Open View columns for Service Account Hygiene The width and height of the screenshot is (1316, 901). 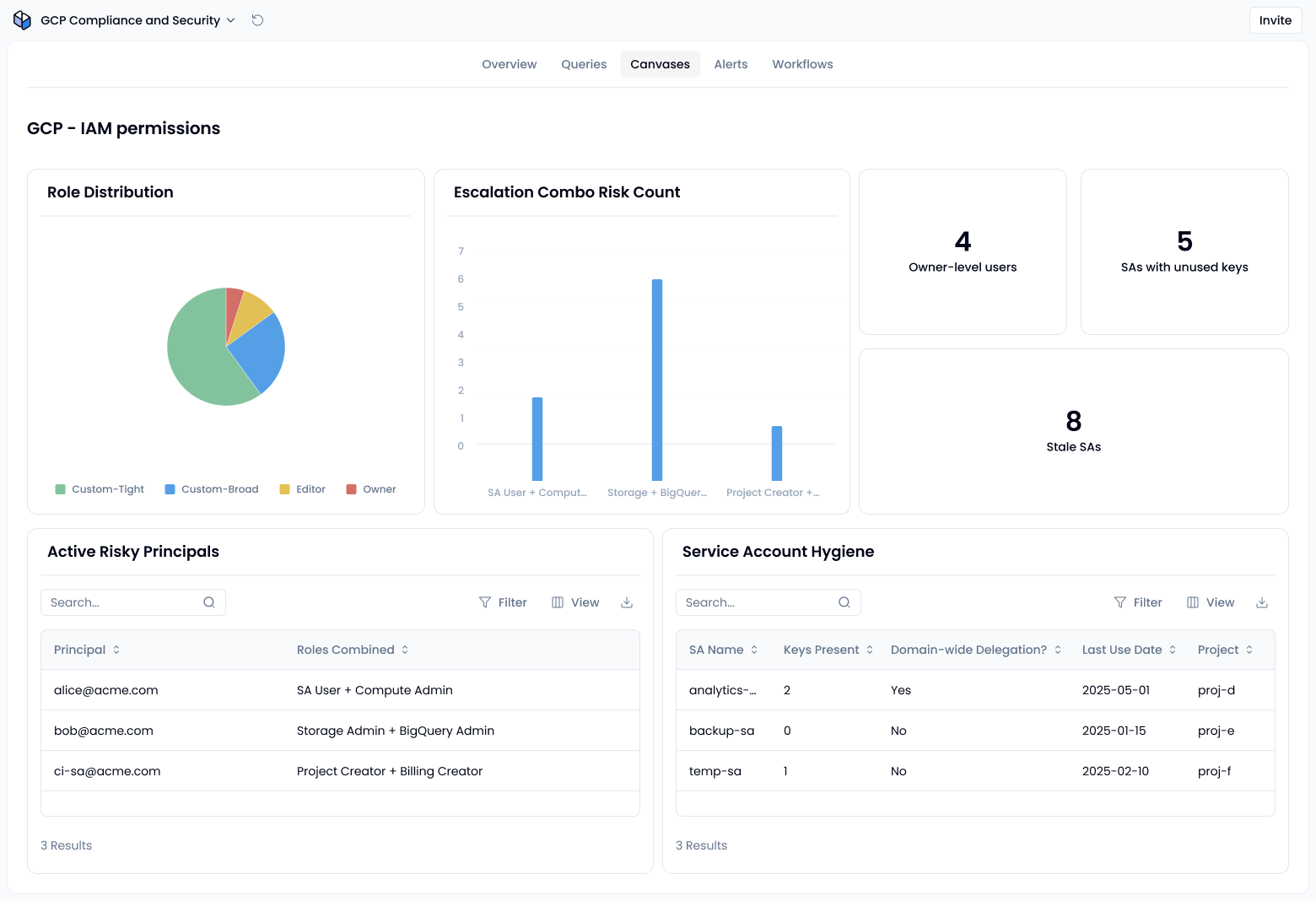pyautogui.click(x=1211, y=602)
